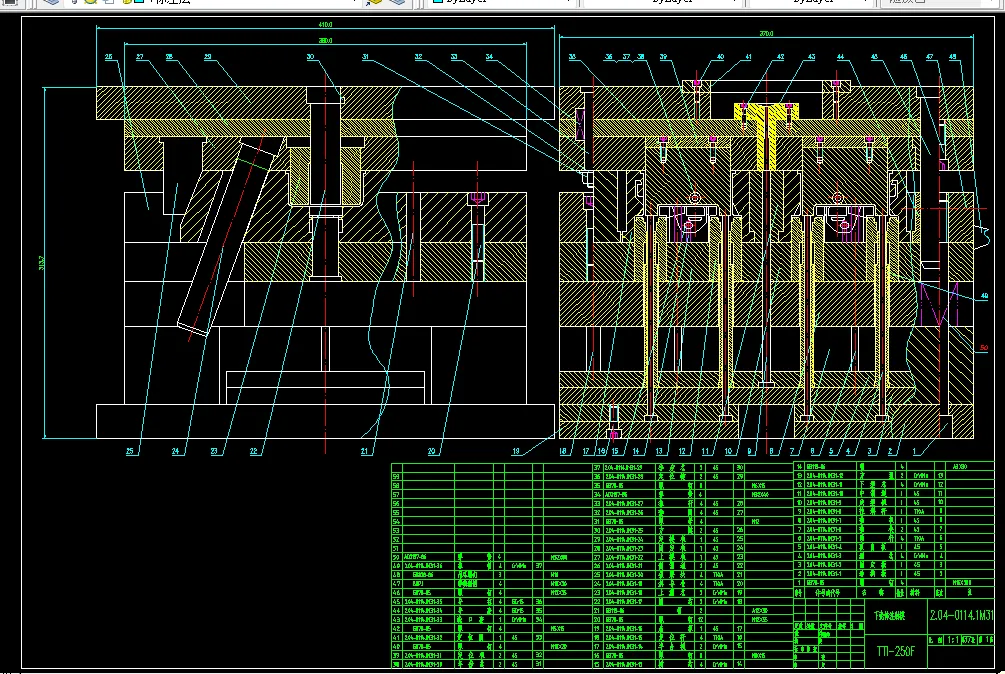Select part callout number 30
1005x674 pixels.
click(310, 57)
